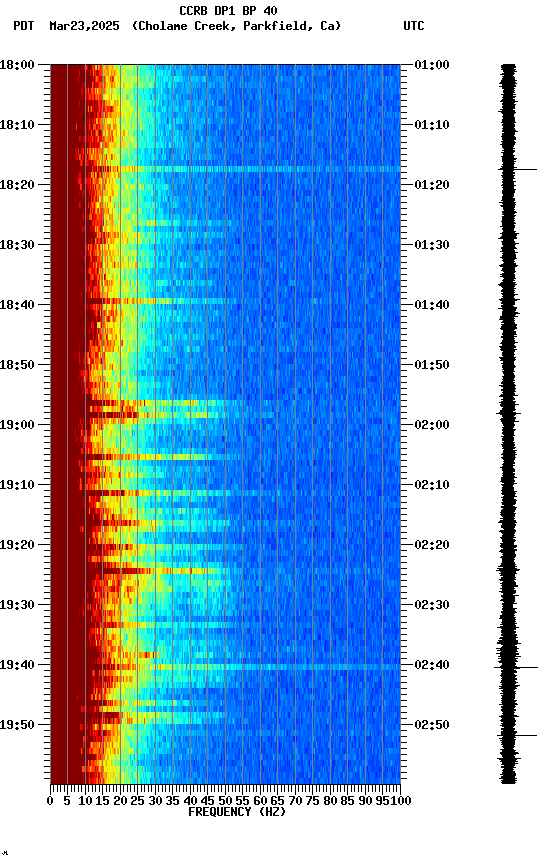This screenshot has width=552, height=864.
Task: Click the 19:30 PDT time label
Action: click(x=17, y=605)
